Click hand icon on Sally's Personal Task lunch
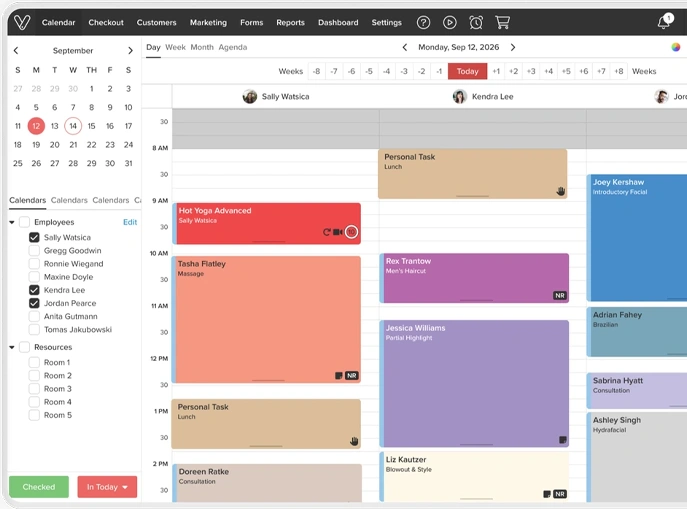This screenshot has width=687, height=509. coord(354,441)
